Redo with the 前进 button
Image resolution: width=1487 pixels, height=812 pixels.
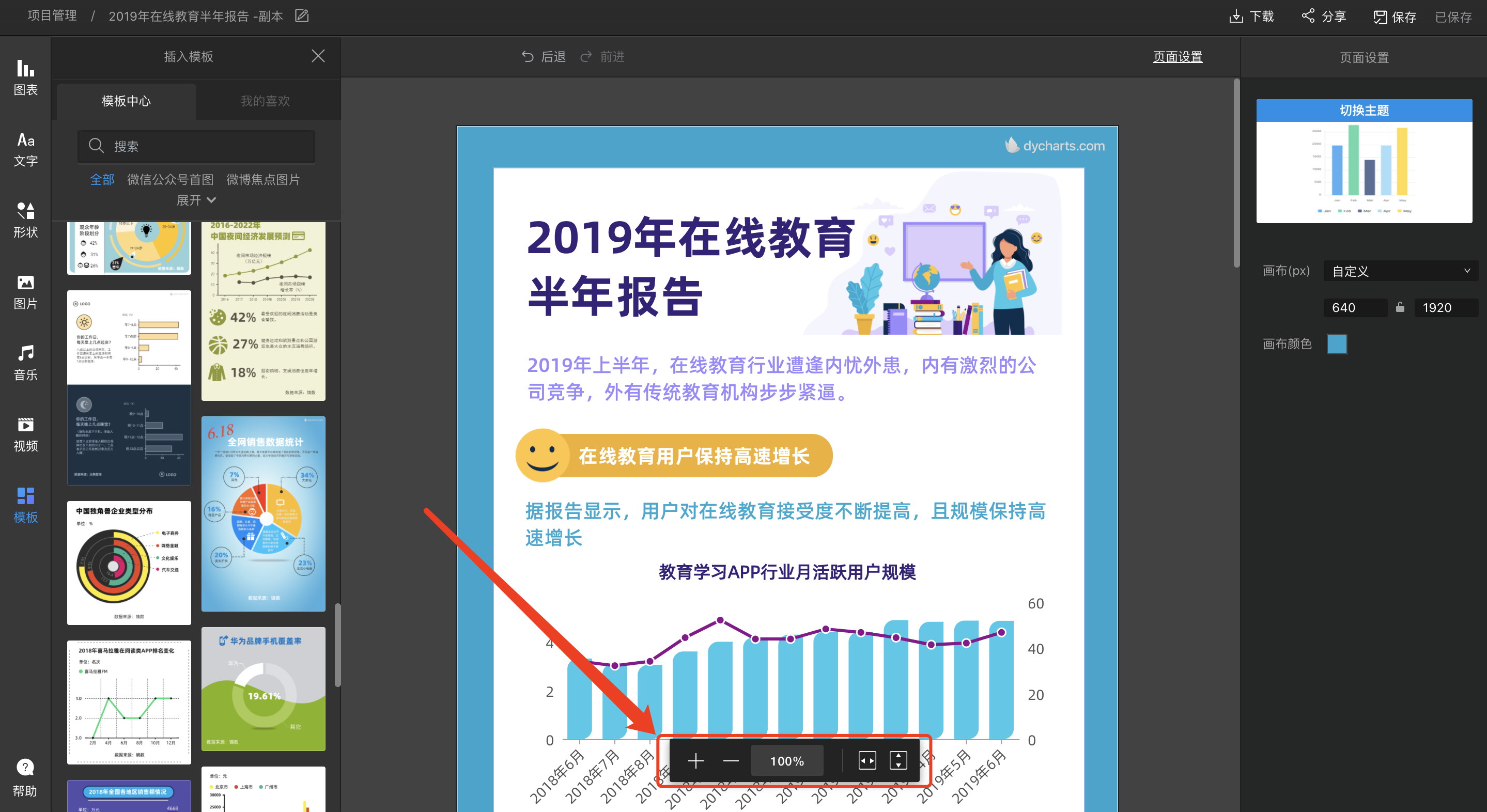(x=602, y=56)
